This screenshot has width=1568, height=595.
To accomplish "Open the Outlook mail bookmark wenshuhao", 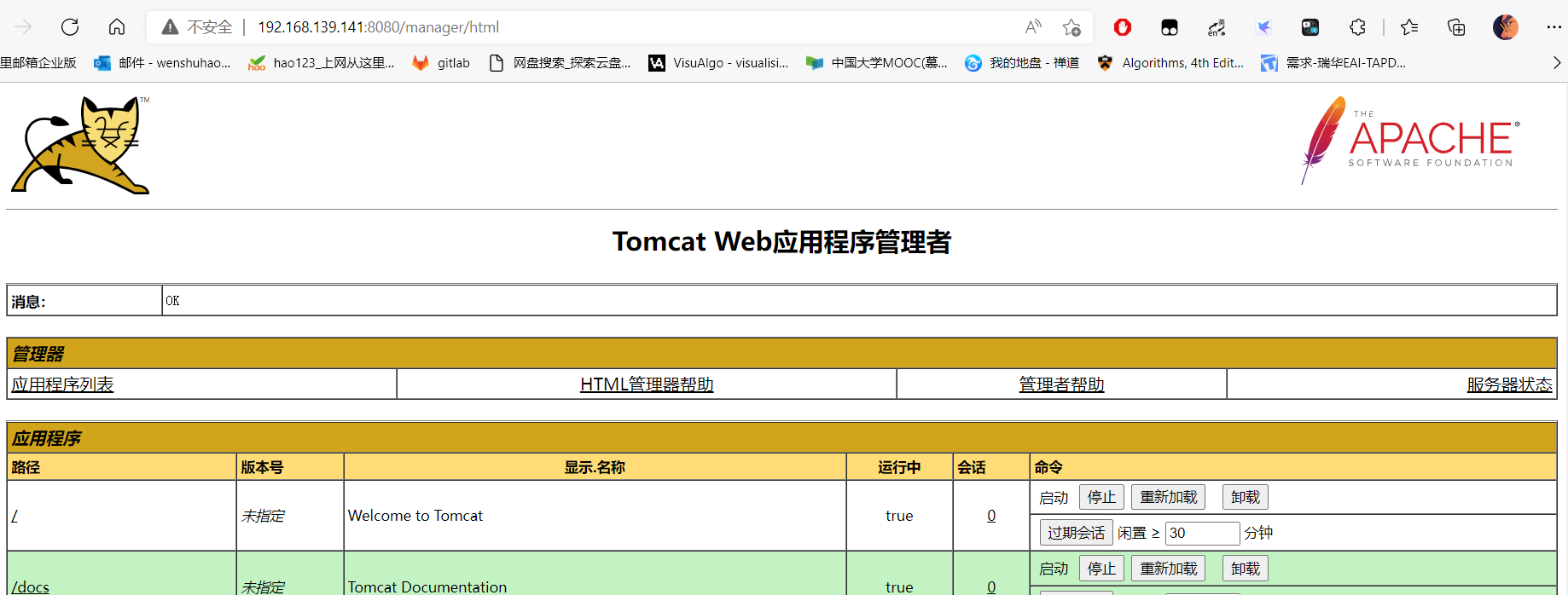I will pyautogui.click(x=162, y=63).
